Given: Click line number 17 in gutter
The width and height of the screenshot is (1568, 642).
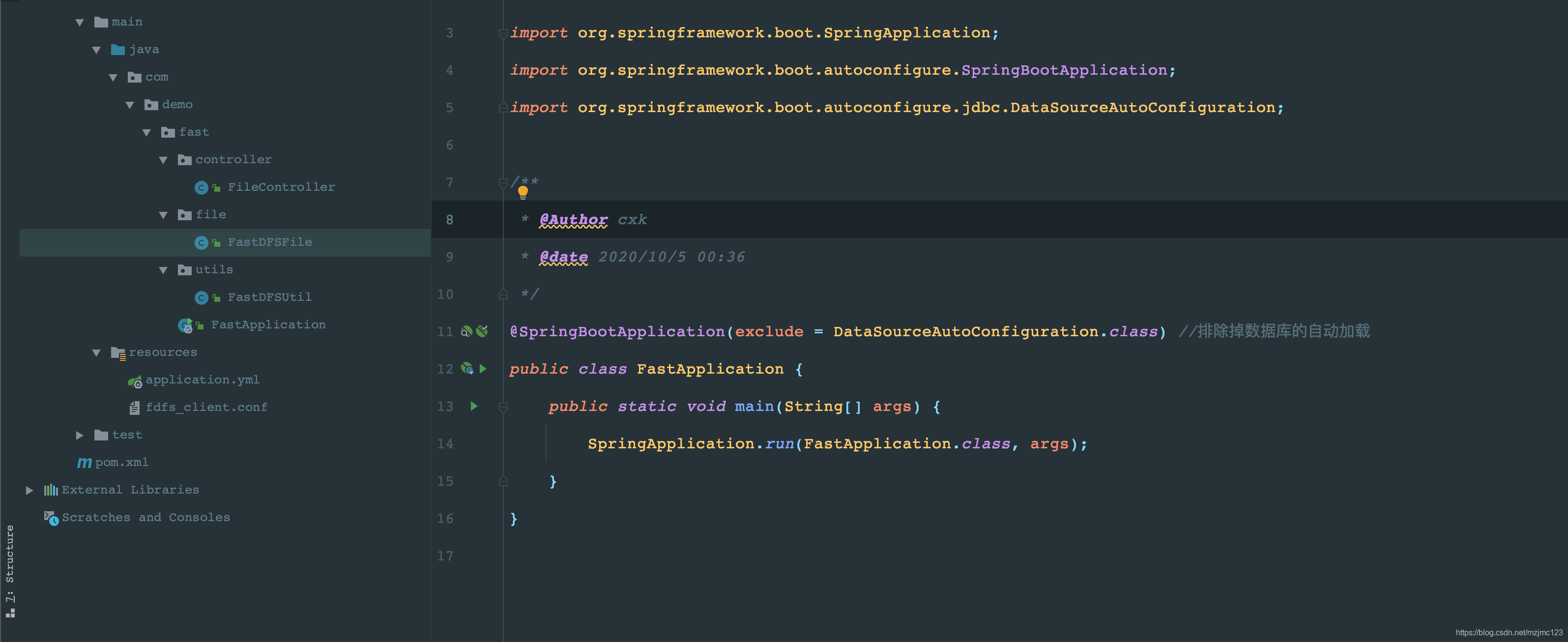Looking at the screenshot, I should (x=445, y=556).
